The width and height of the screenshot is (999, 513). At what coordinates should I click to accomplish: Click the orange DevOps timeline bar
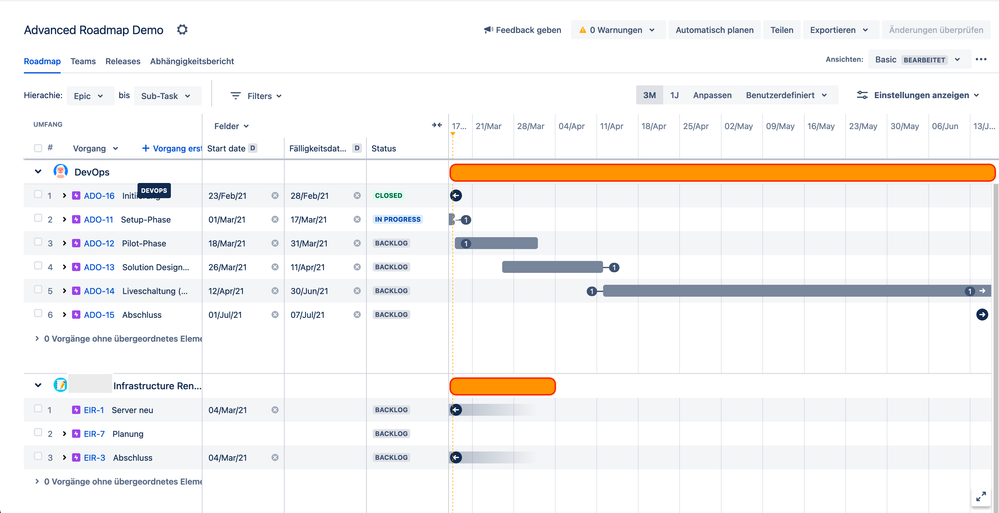[722, 172]
